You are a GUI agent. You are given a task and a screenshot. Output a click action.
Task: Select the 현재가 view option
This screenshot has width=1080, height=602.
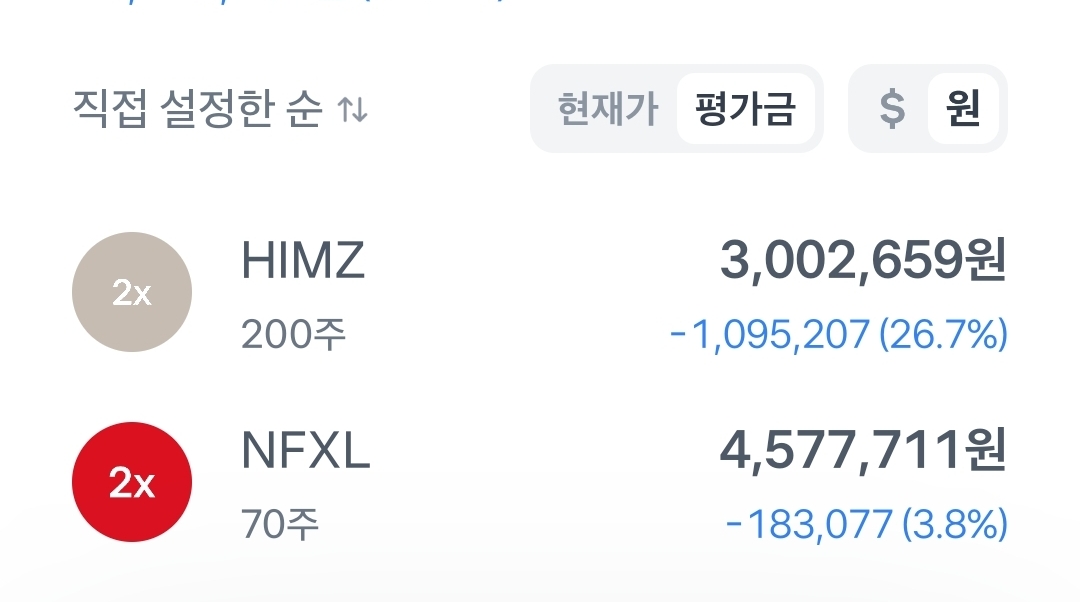(x=608, y=109)
